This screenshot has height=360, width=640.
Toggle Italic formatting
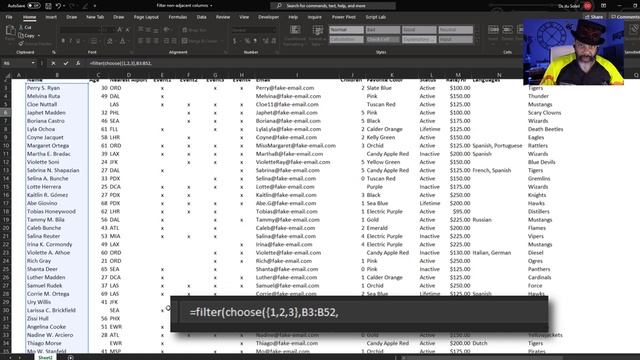click(x=71, y=41)
